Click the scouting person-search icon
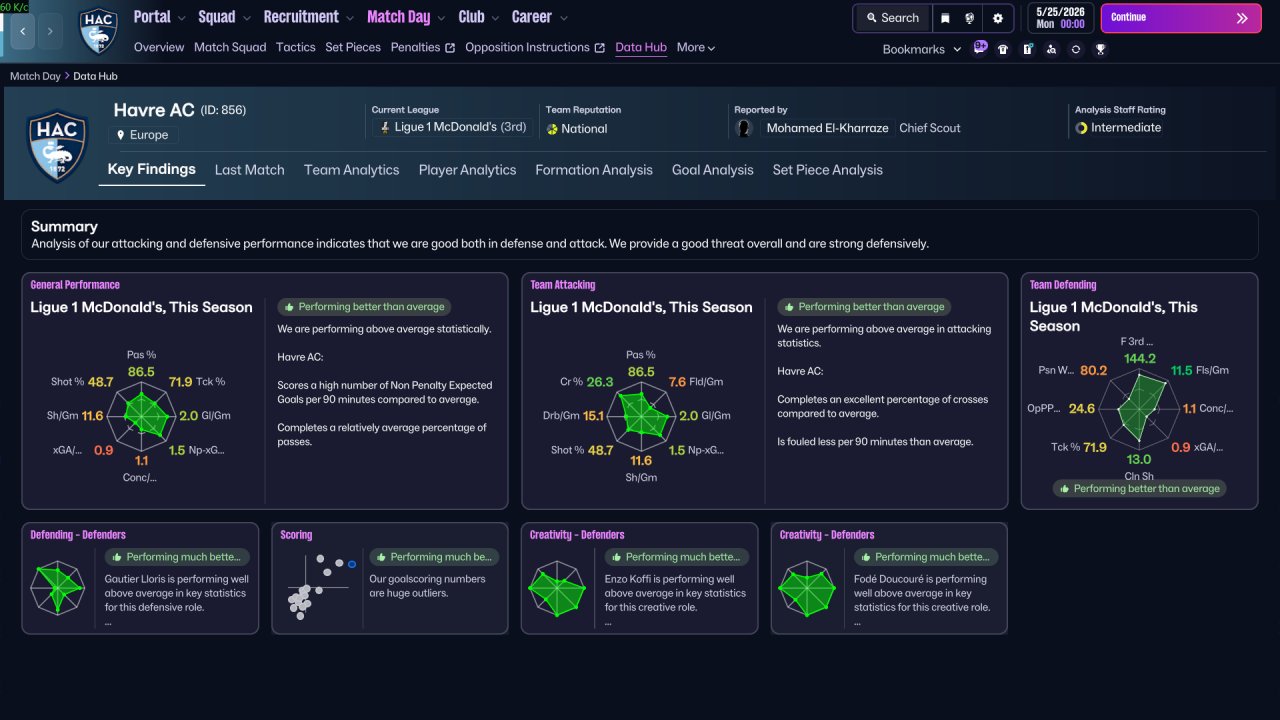Screen dimensions: 1280x720 tap(1051, 49)
